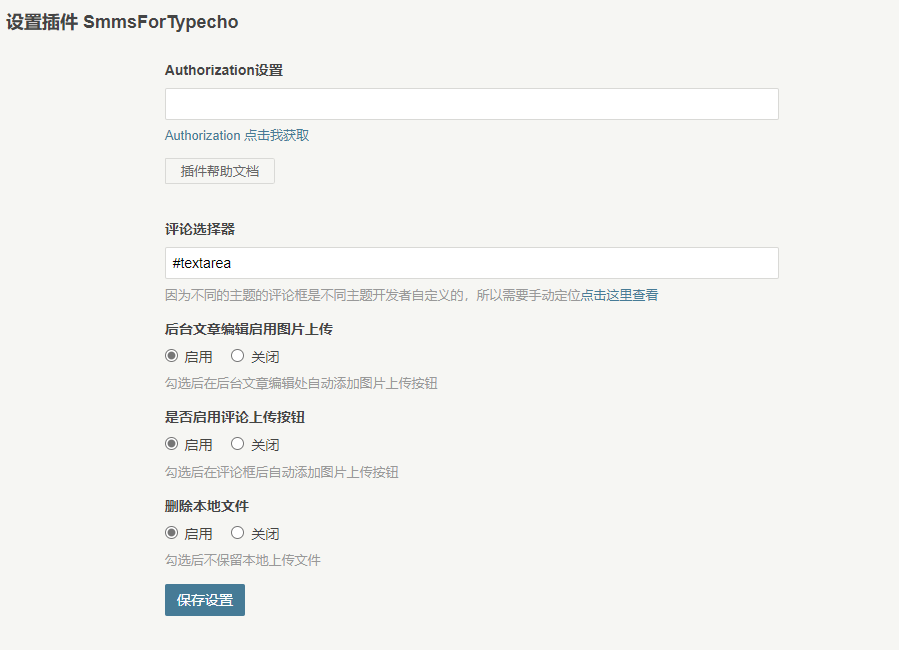Follow the 点击这里查看 link

[x=619, y=295]
